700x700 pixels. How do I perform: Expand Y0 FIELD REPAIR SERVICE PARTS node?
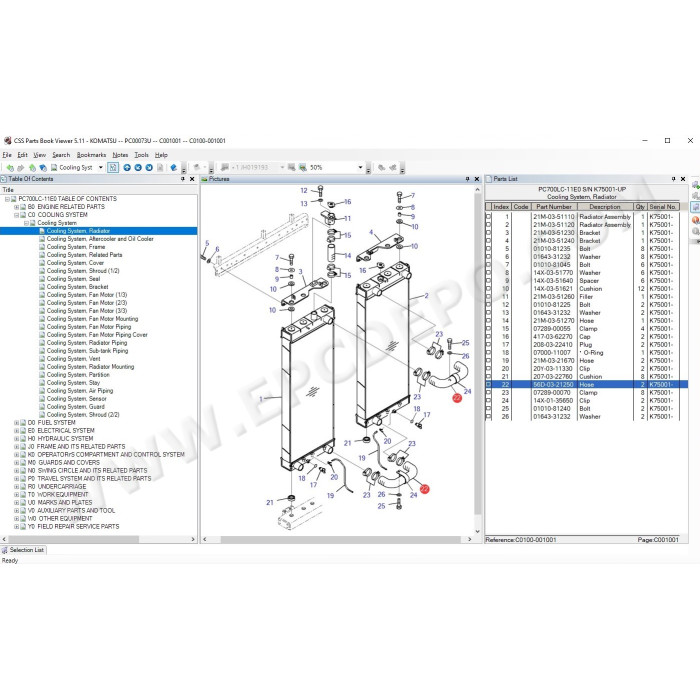point(17,527)
